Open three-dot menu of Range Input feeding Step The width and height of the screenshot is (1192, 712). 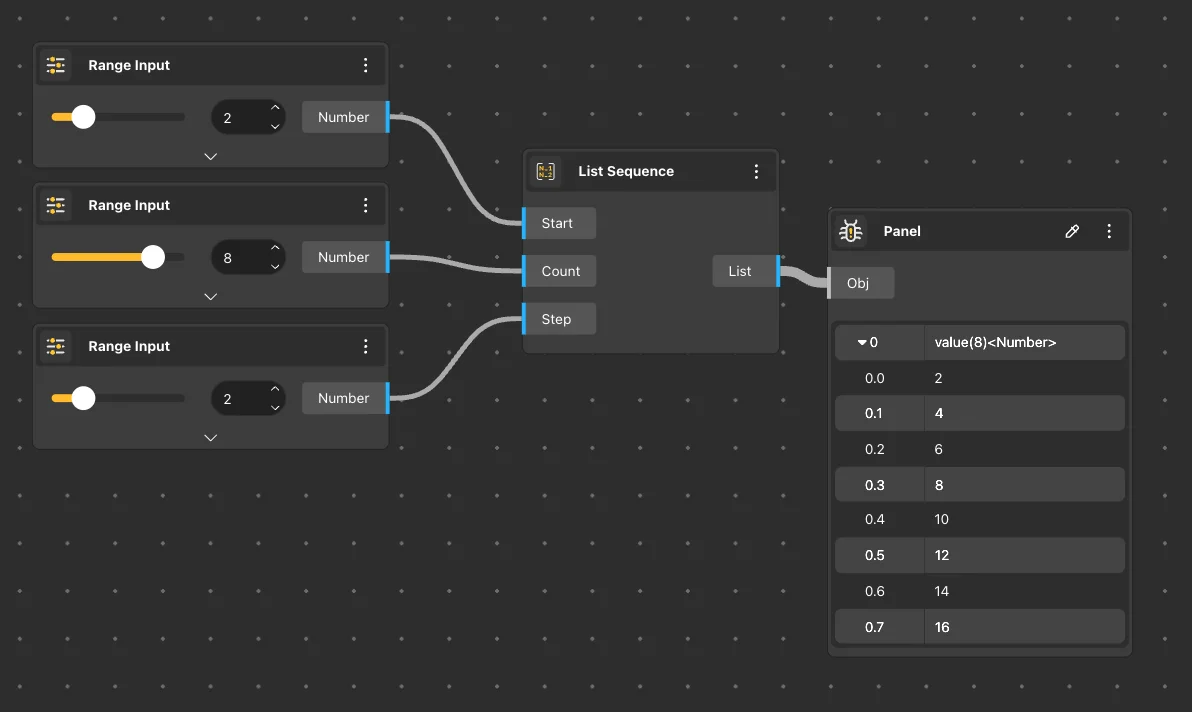365,346
